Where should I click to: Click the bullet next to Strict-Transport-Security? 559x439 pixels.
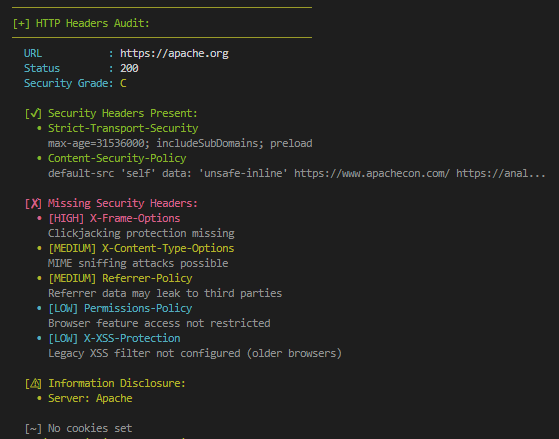click(x=39, y=128)
